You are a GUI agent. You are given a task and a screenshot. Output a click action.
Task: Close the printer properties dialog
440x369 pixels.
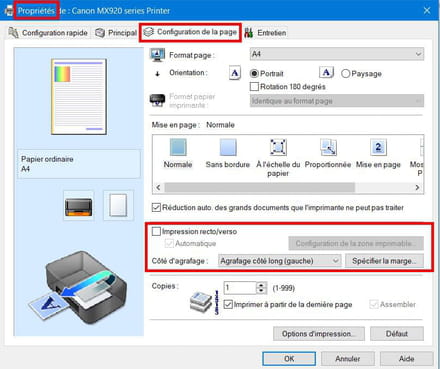pyautogui.click(x=427, y=10)
